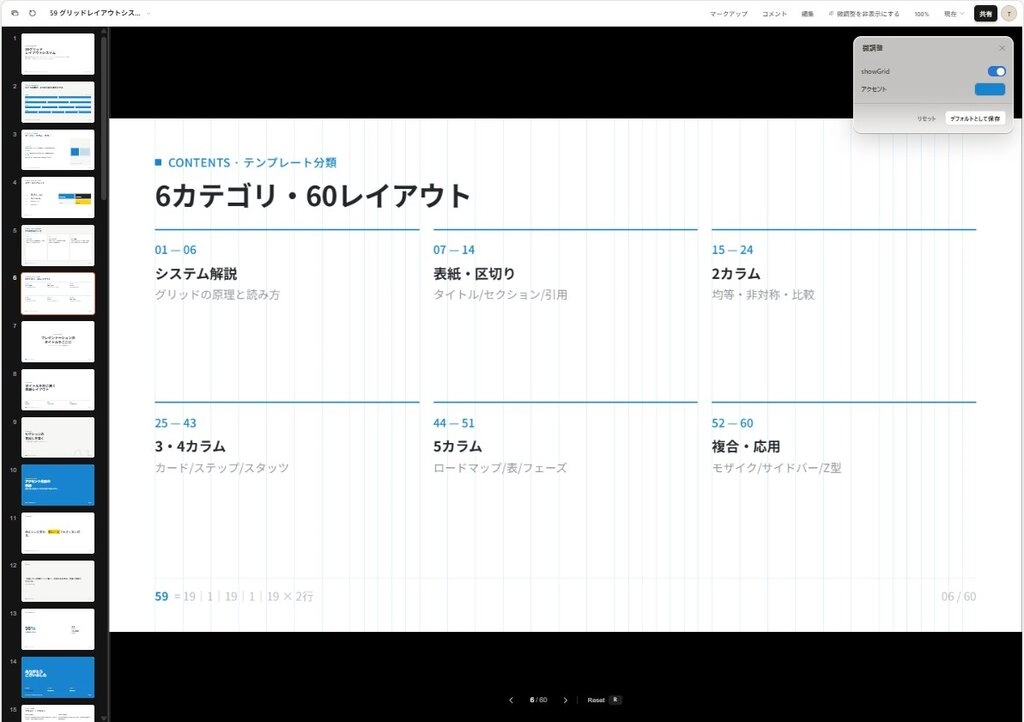Click デフォルトとして保存 button

click(974, 119)
